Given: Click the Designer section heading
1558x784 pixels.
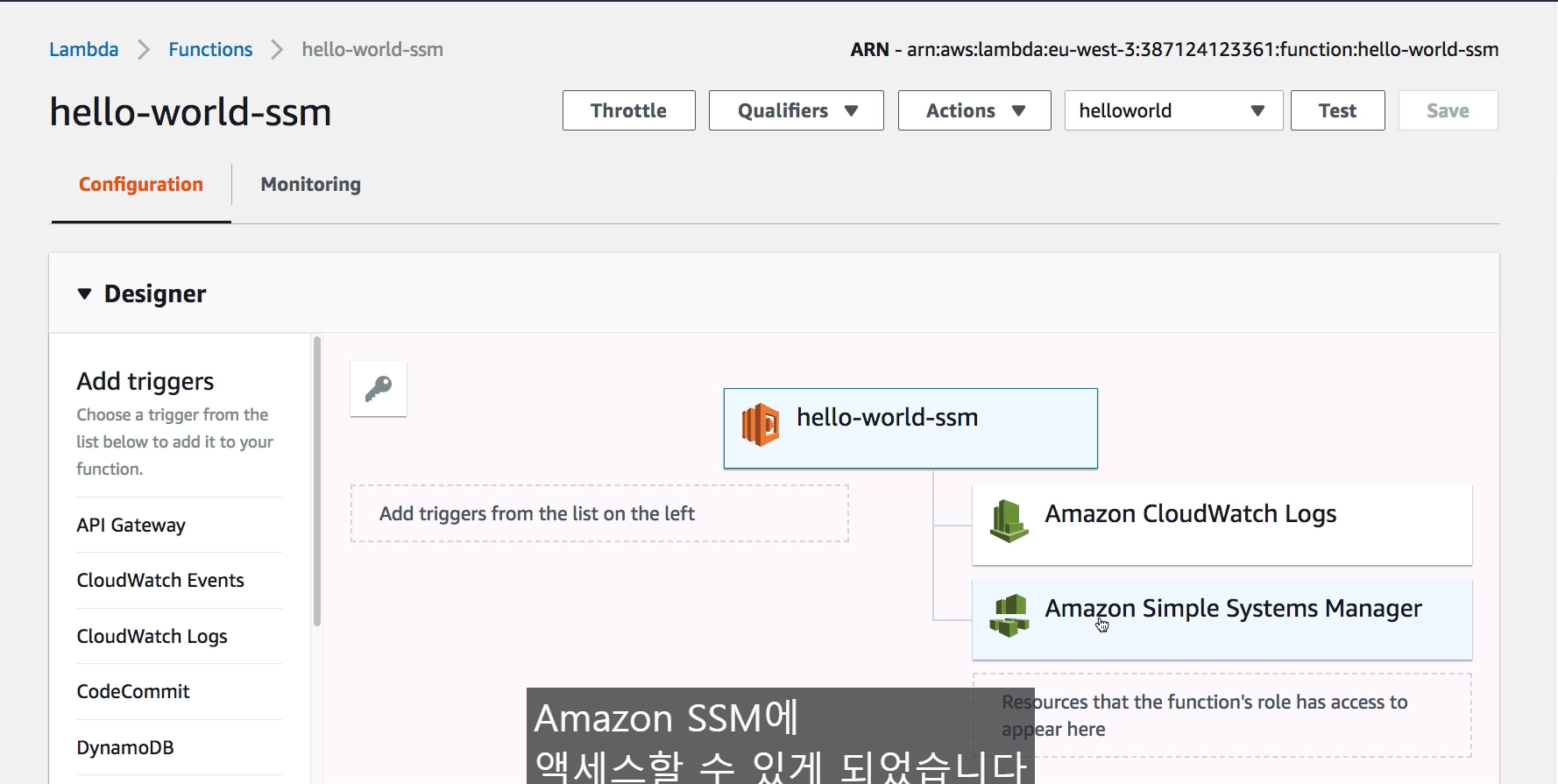Looking at the screenshot, I should [155, 293].
